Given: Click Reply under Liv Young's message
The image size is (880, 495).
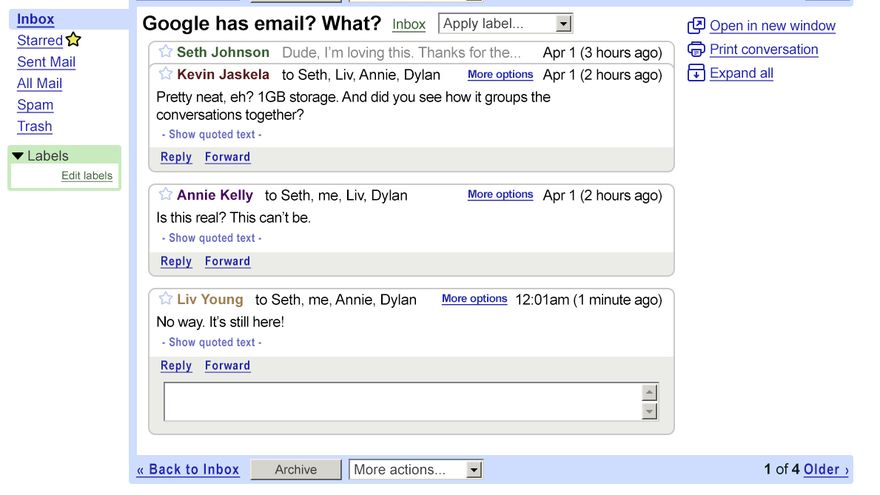Looking at the screenshot, I should tap(176, 366).
